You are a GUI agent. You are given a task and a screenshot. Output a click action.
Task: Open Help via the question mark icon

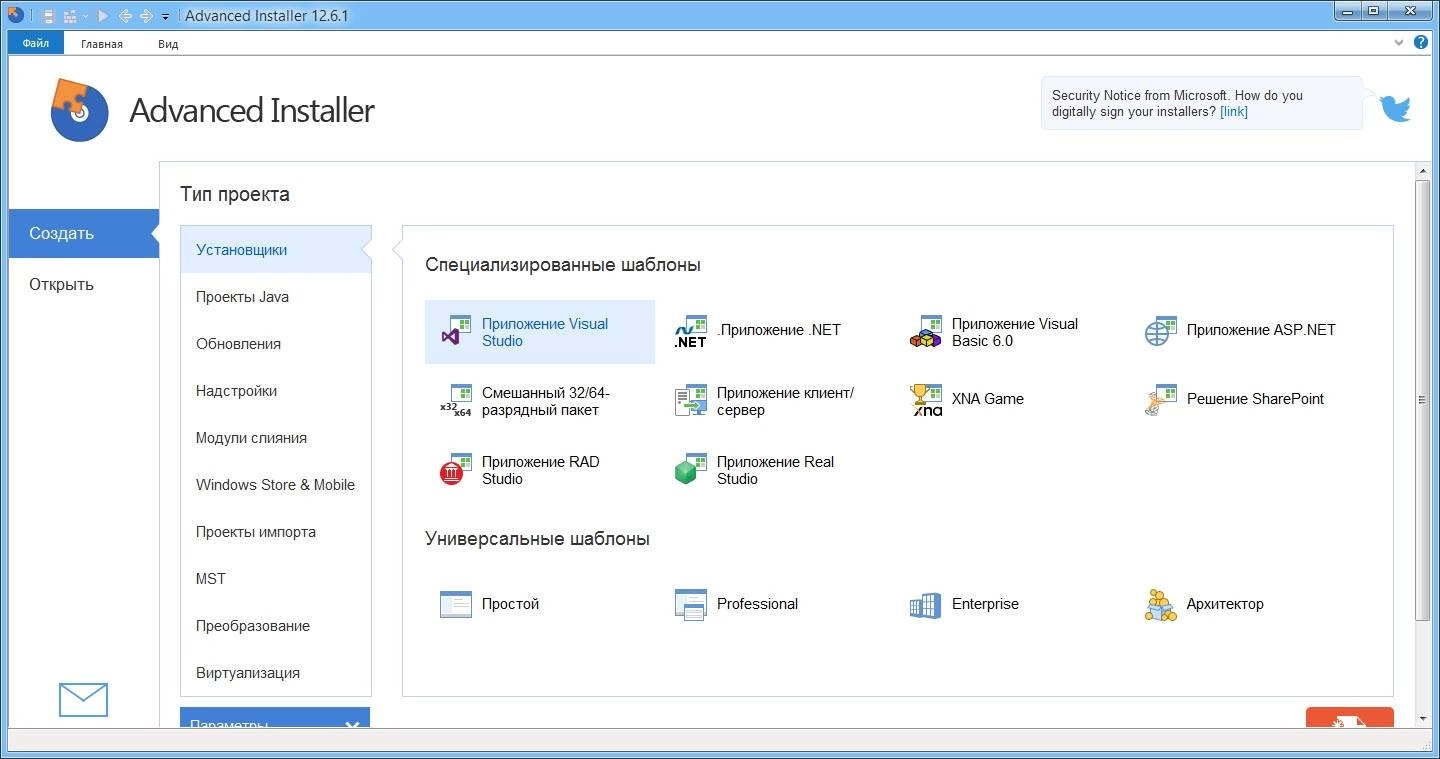click(1421, 43)
